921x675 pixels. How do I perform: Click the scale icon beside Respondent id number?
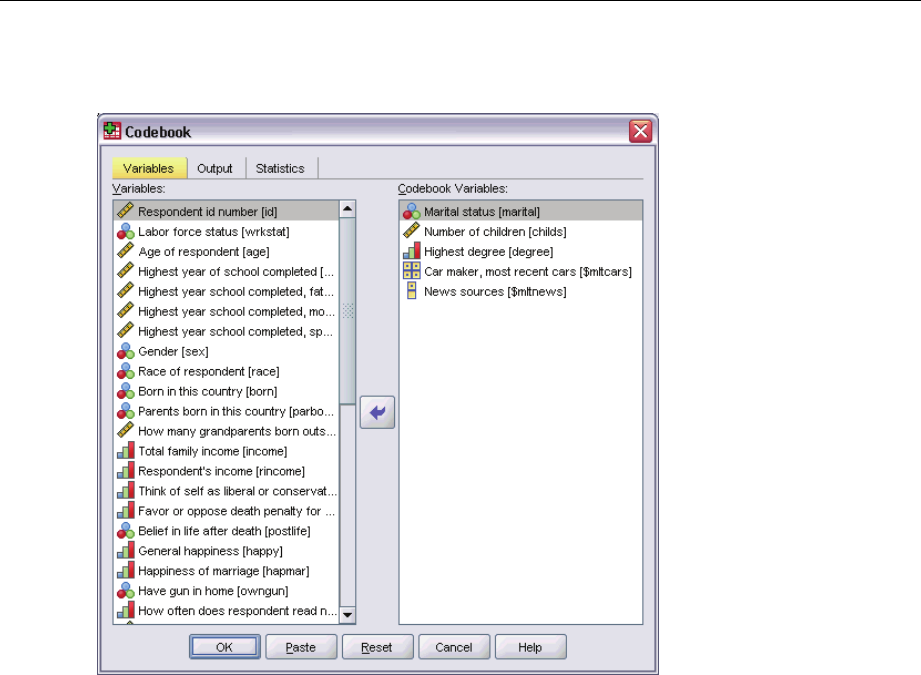[125, 211]
